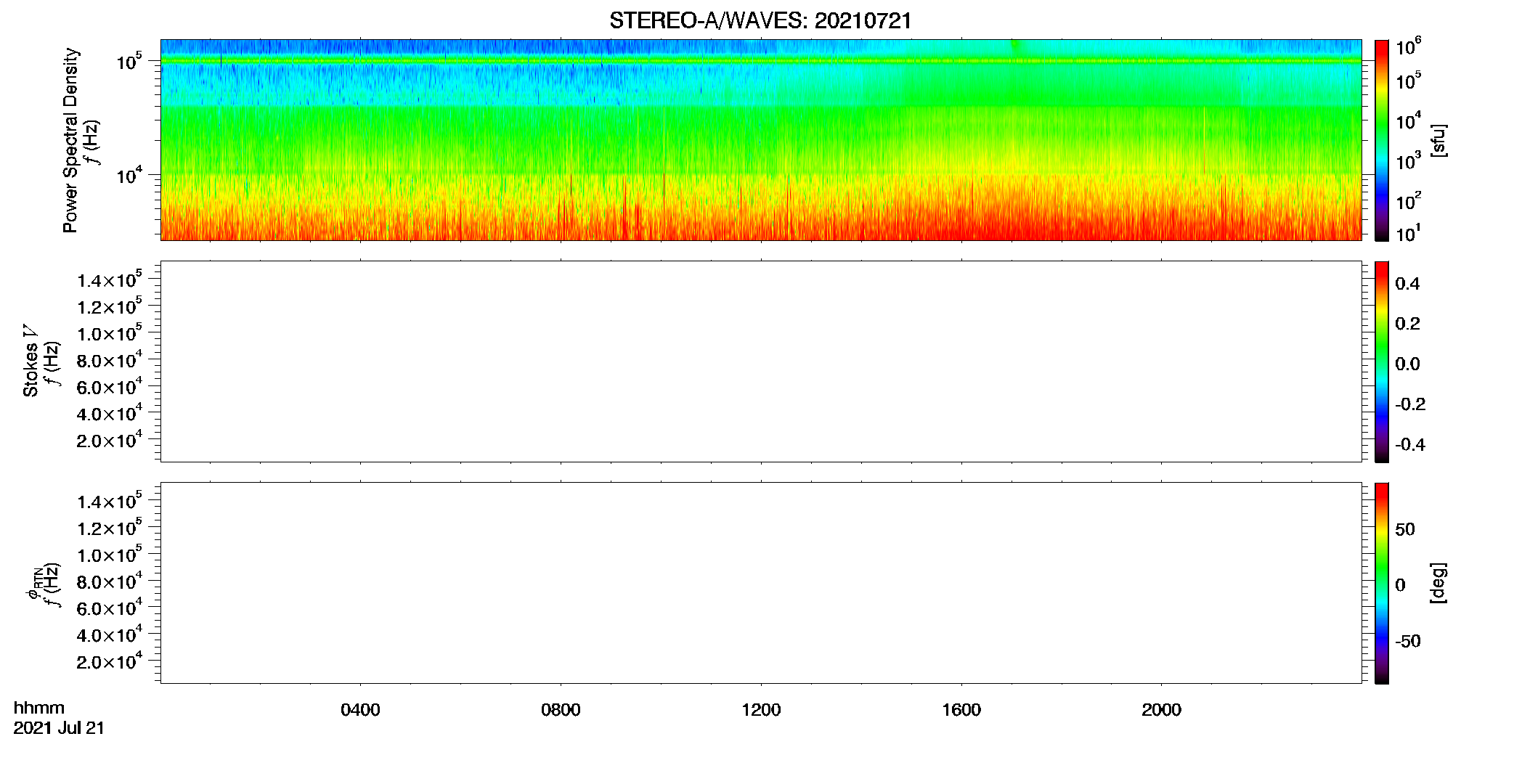This screenshot has width=1522, height=784.
Task: Click the 0.4 label on Stokes color bar
Action: point(1407,284)
